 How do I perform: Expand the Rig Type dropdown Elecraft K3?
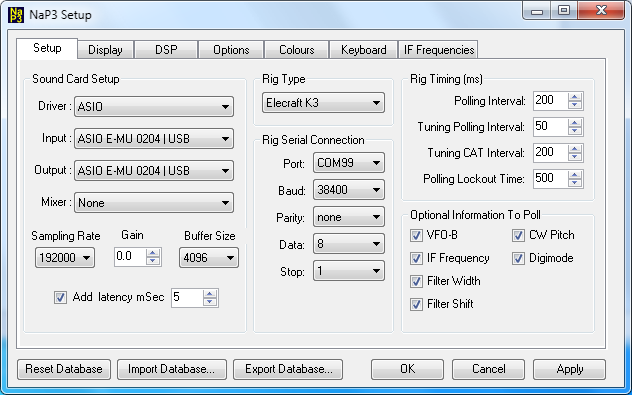coord(323,103)
